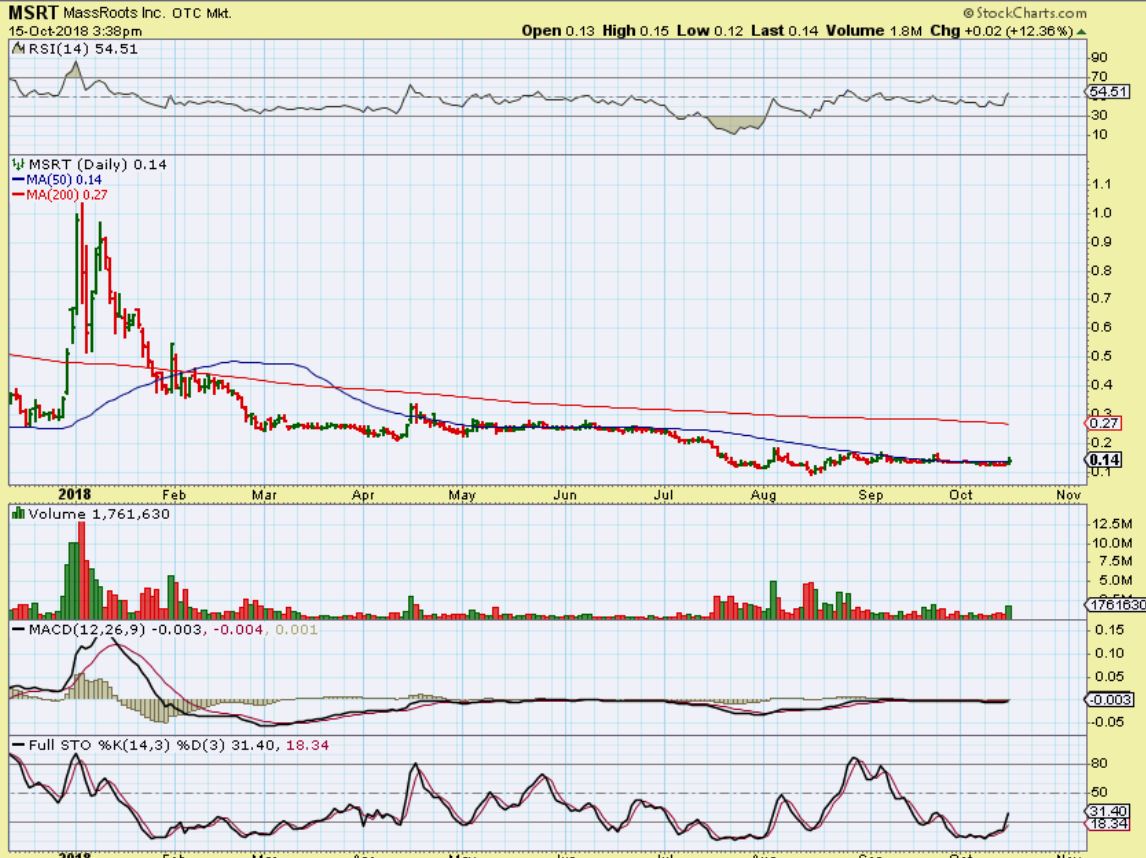The width and height of the screenshot is (1146, 858).
Task: Click the Chg +0.02 (+12.36%) value
Action: coord(1001,31)
